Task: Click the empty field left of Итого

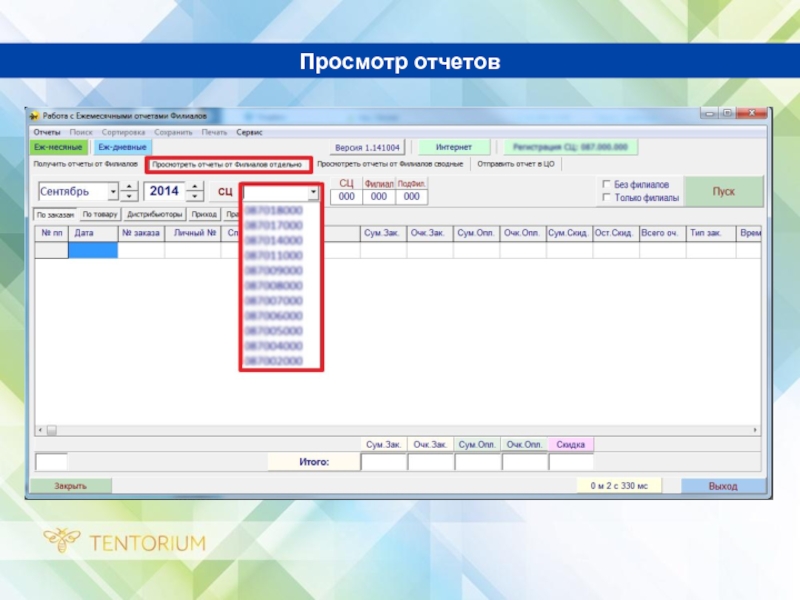Action: 51,462
